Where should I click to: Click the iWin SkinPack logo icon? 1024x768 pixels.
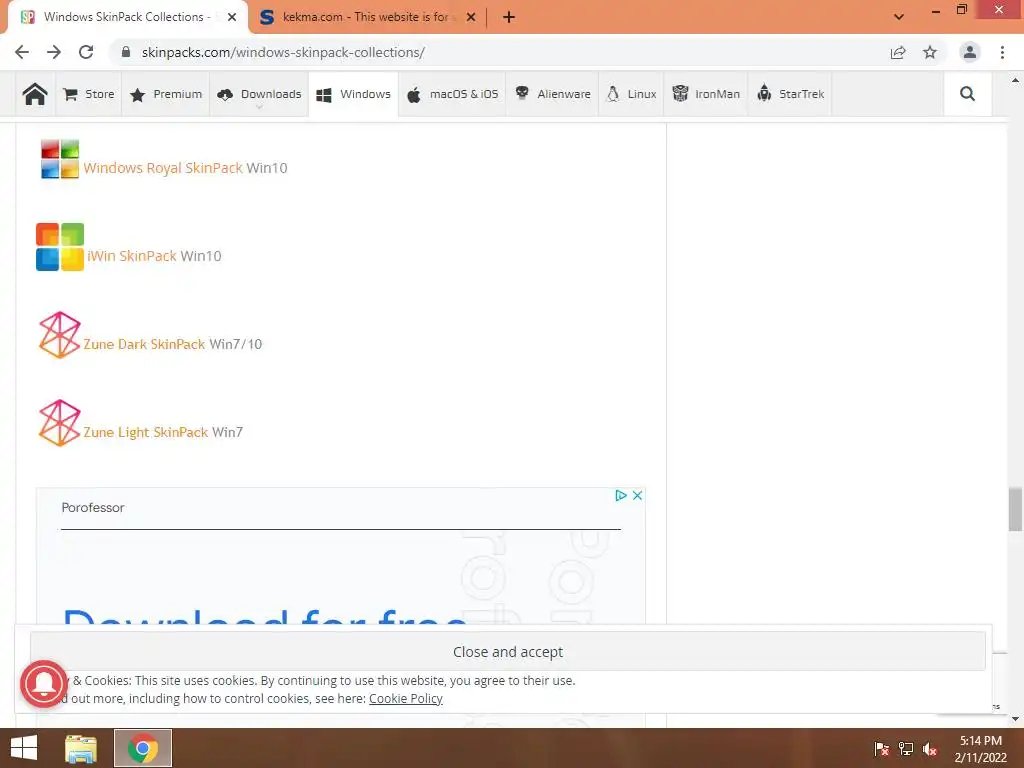59,247
